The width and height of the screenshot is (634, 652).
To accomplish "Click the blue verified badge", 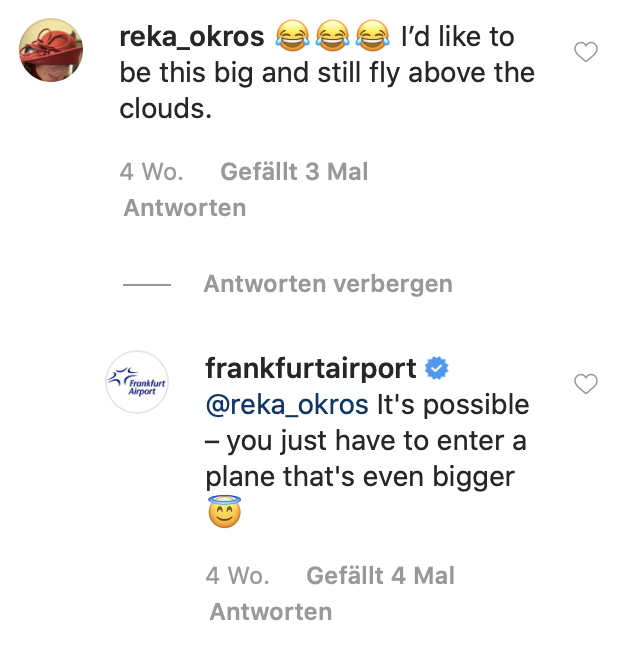I will [x=437, y=368].
